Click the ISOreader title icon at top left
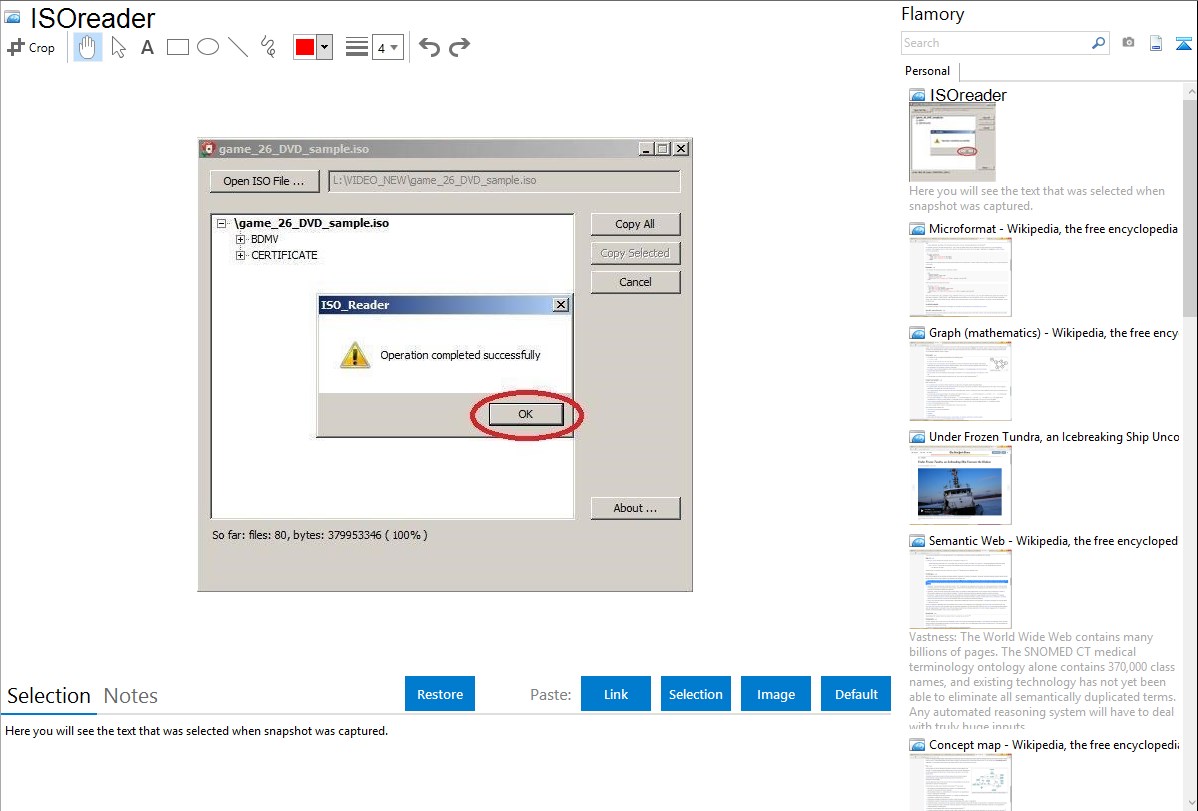This screenshot has width=1198, height=811. point(12,17)
